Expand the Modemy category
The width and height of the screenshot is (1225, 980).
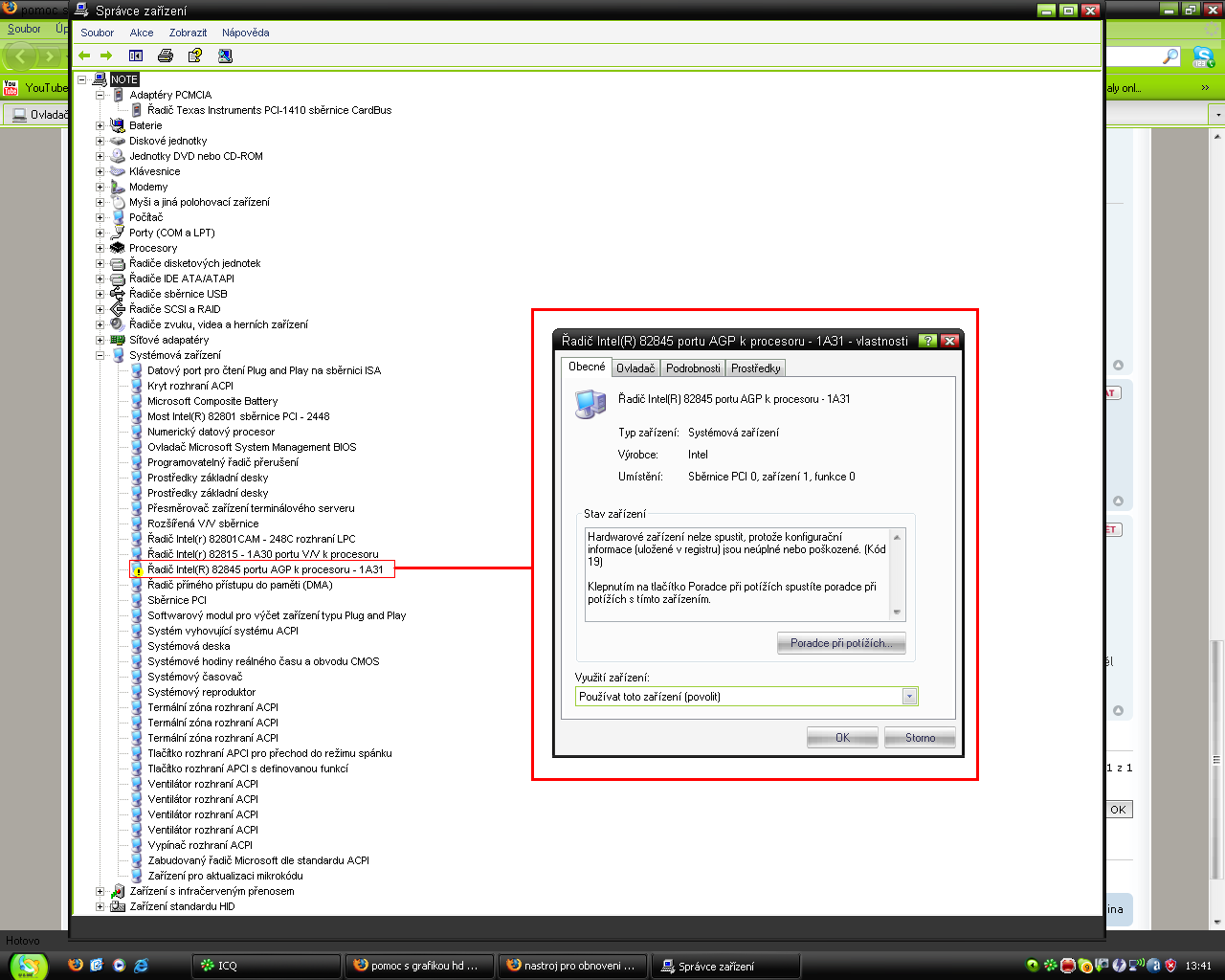(x=100, y=187)
